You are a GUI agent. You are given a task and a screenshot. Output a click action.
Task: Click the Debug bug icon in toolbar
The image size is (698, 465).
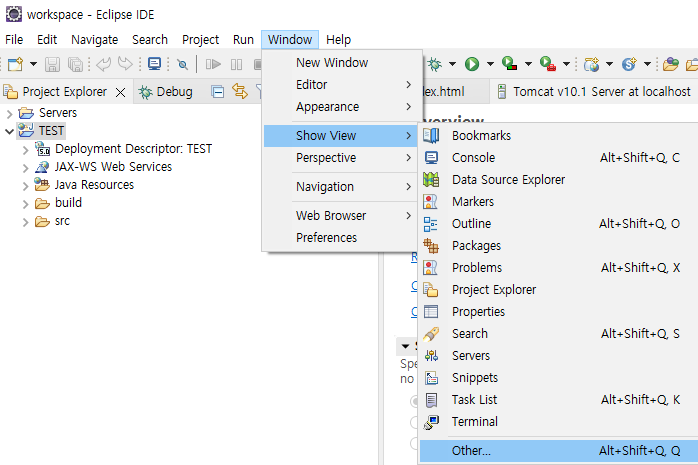pos(435,65)
